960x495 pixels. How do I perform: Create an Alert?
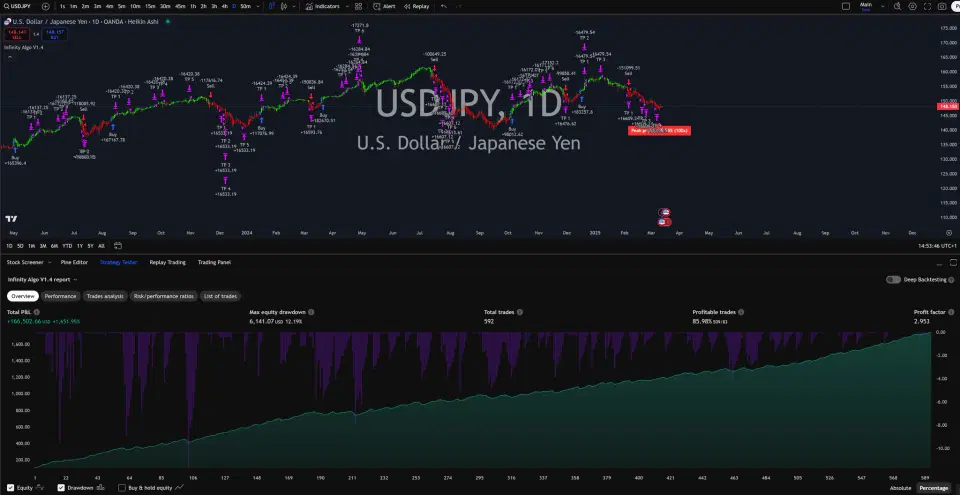coord(384,6)
